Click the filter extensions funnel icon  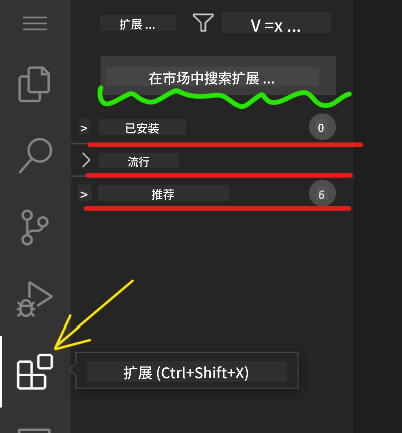[203, 23]
